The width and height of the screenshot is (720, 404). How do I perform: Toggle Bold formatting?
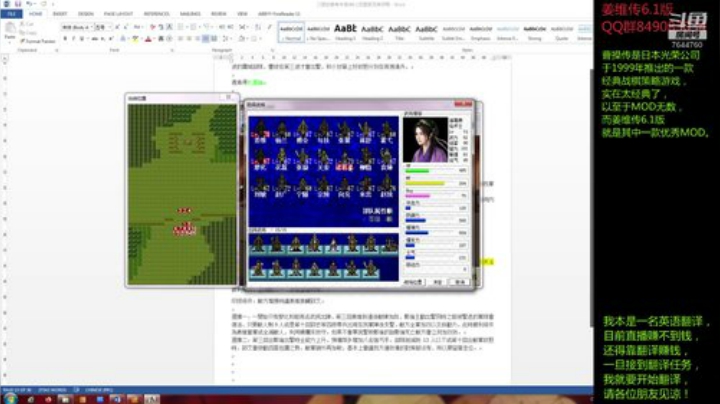tap(65, 39)
